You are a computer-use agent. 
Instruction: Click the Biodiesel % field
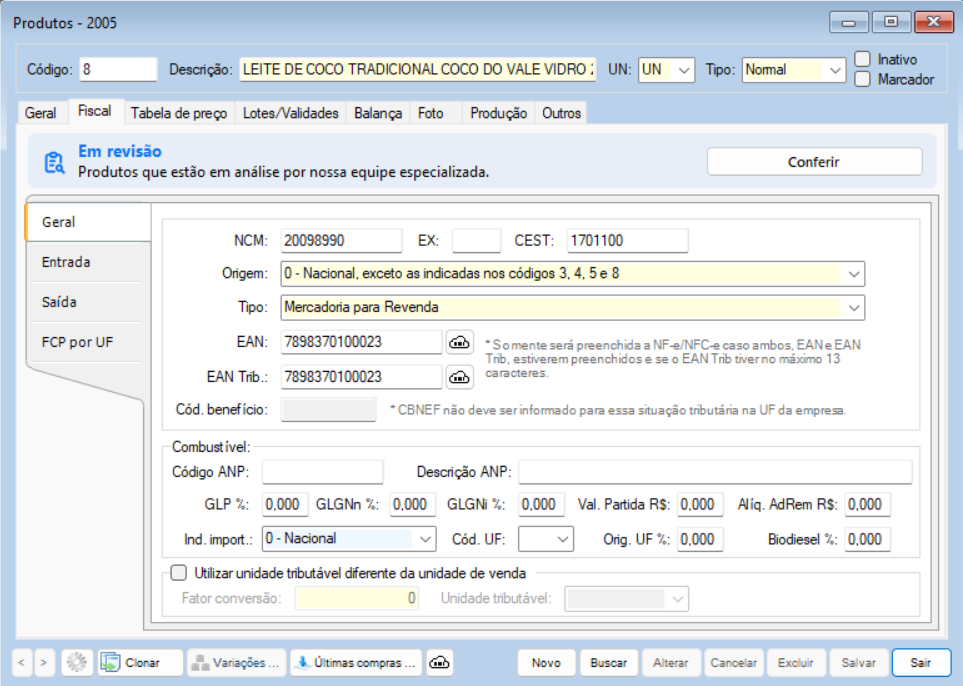point(867,540)
